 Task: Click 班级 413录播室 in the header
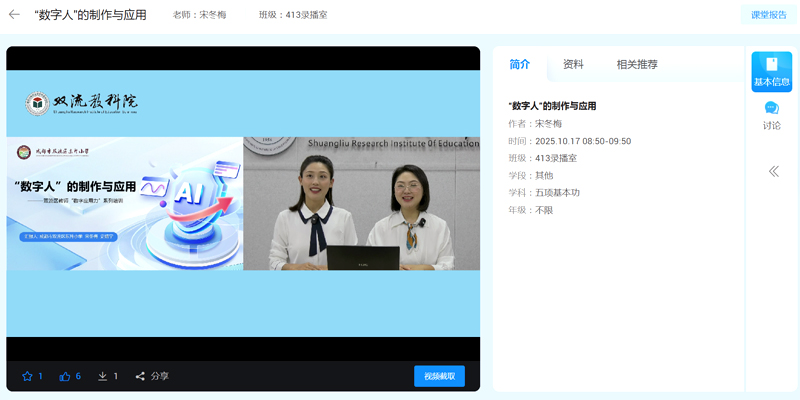tap(292, 15)
